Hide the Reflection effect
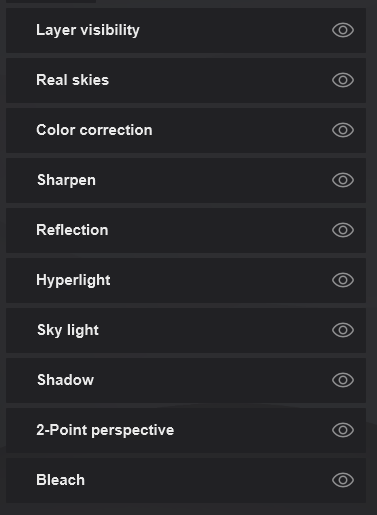Viewport: 377px width, 515px height. point(343,230)
